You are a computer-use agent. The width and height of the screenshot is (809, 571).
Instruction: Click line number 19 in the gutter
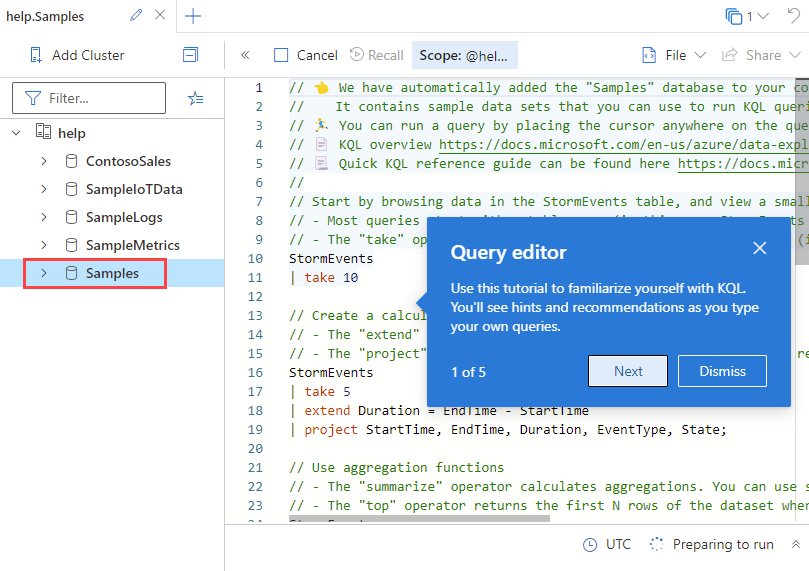point(255,430)
